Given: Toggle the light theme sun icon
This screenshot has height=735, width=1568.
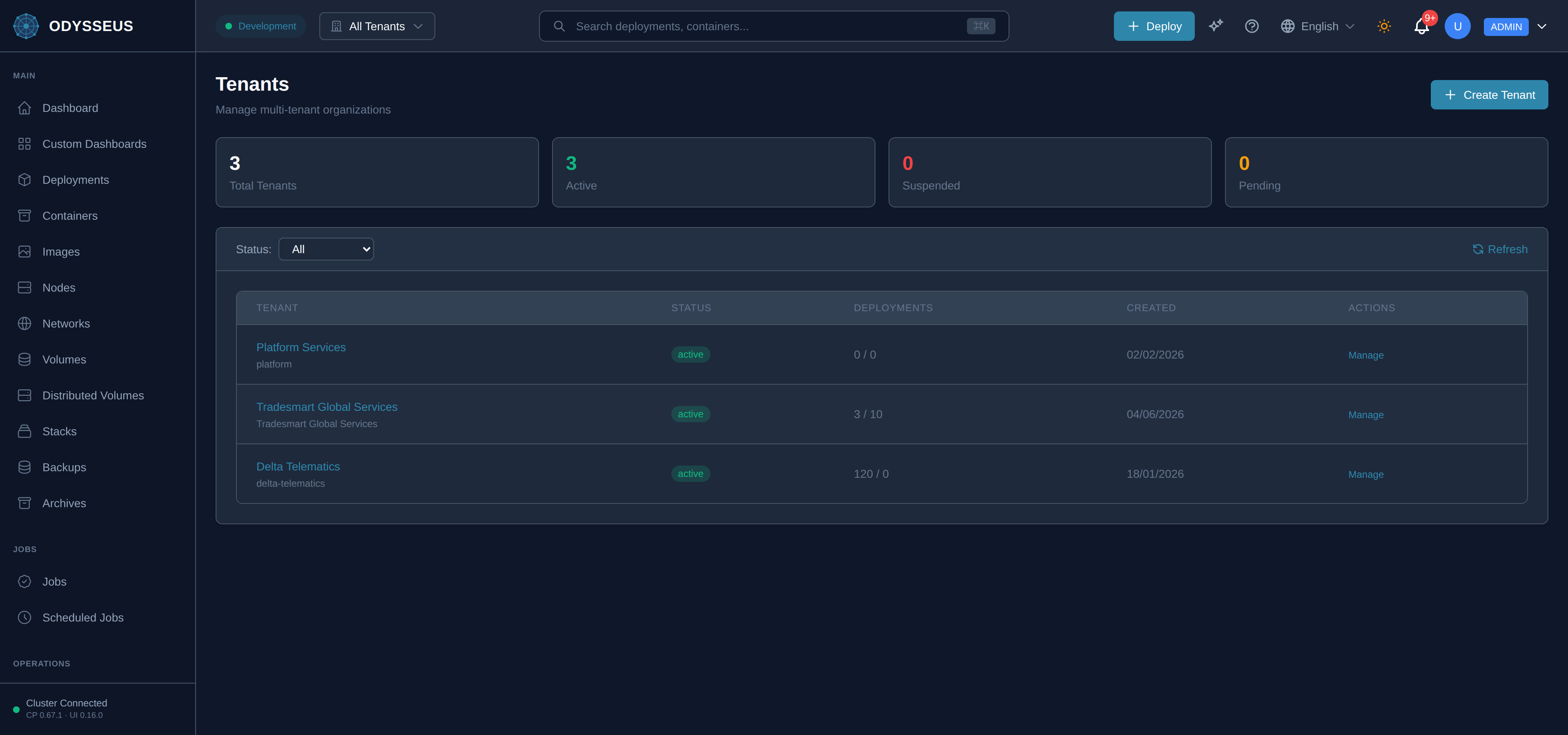Looking at the screenshot, I should 1383,26.
